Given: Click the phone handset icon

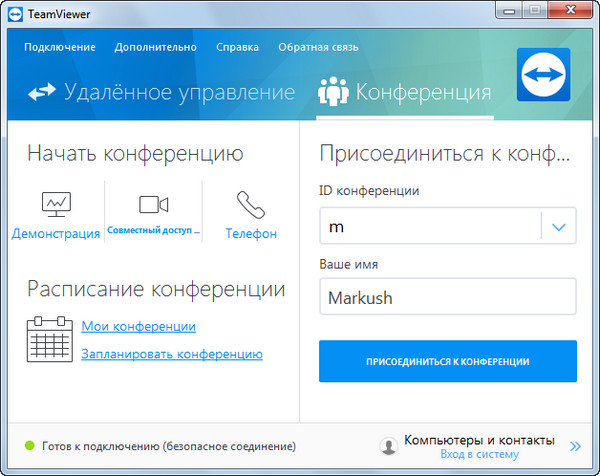Looking at the screenshot, I should [251, 205].
